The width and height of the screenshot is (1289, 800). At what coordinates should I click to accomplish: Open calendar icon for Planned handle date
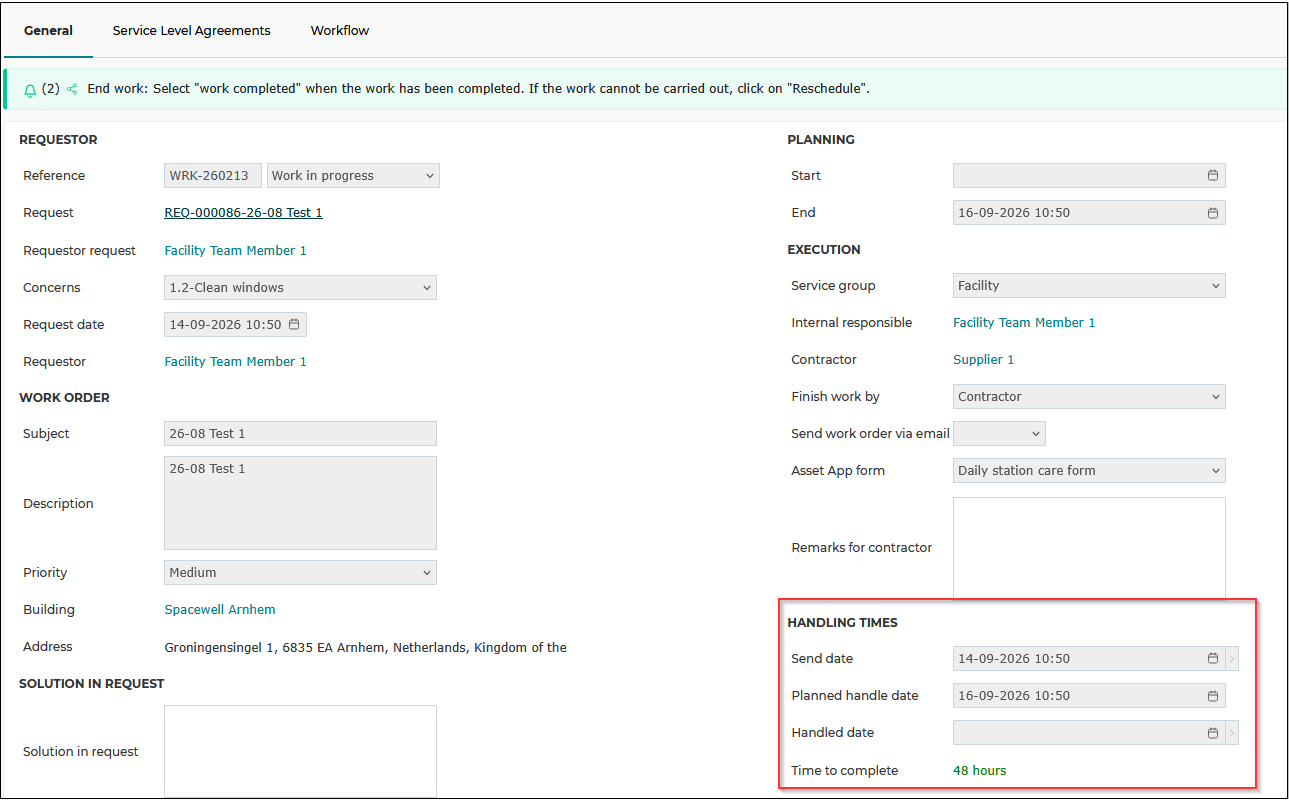pos(1213,695)
